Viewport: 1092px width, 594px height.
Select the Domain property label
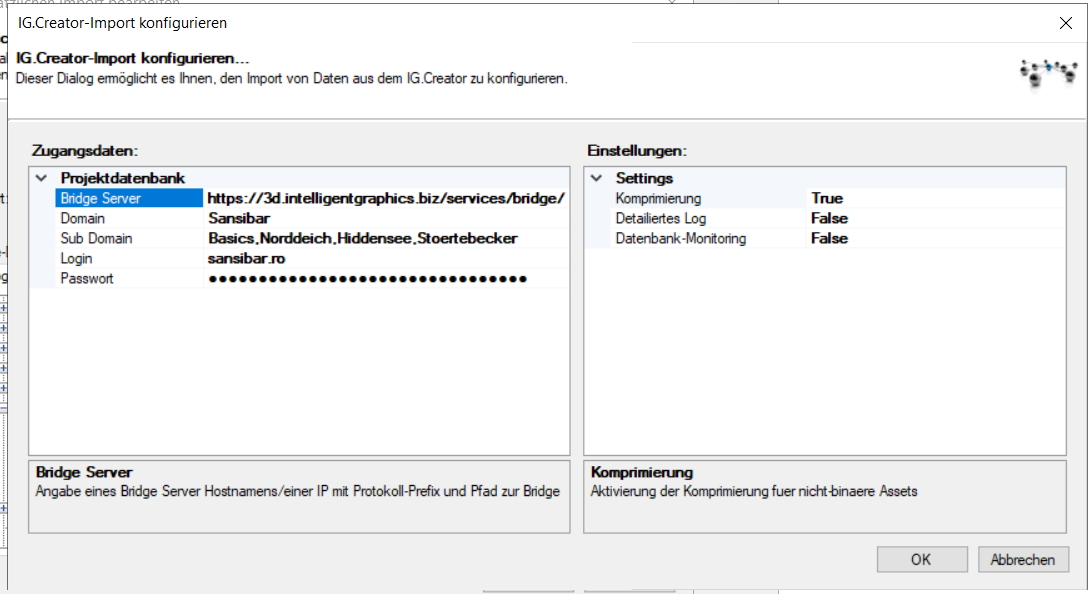point(83,218)
